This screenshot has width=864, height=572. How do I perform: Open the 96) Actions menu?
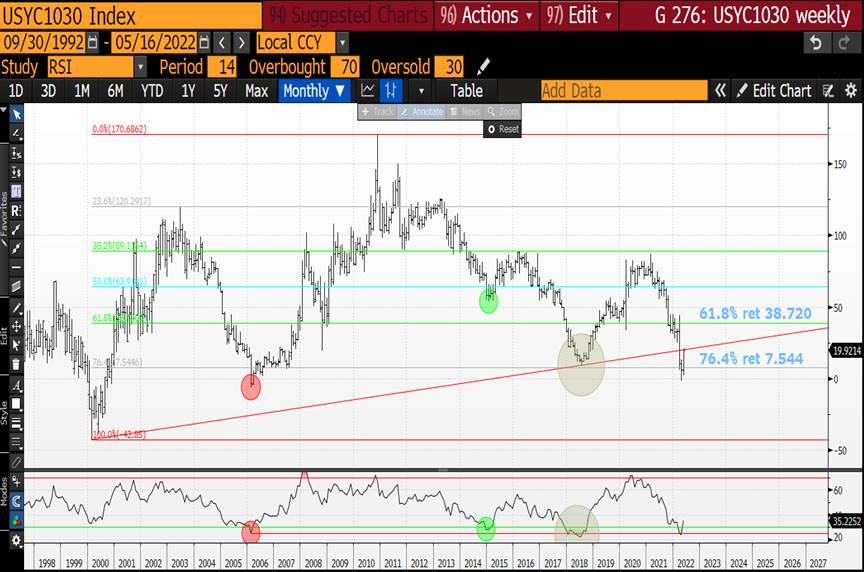click(487, 15)
